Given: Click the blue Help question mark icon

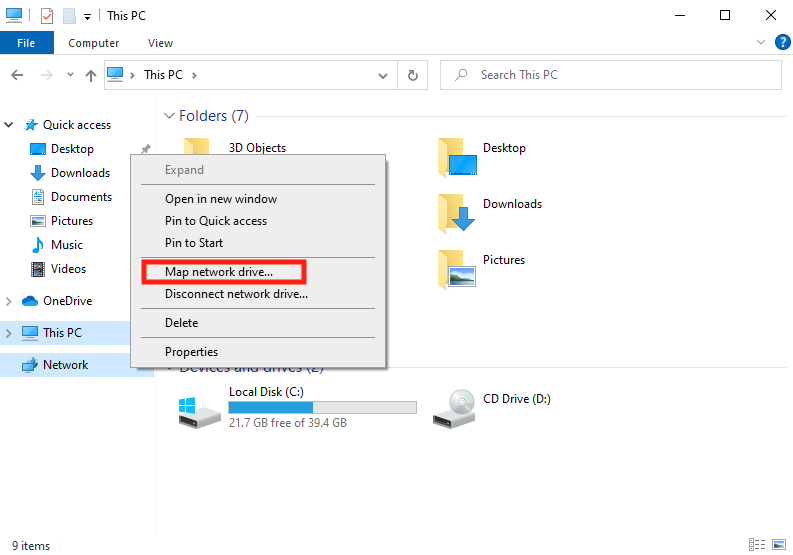Looking at the screenshot, I should tap(783, 43).
